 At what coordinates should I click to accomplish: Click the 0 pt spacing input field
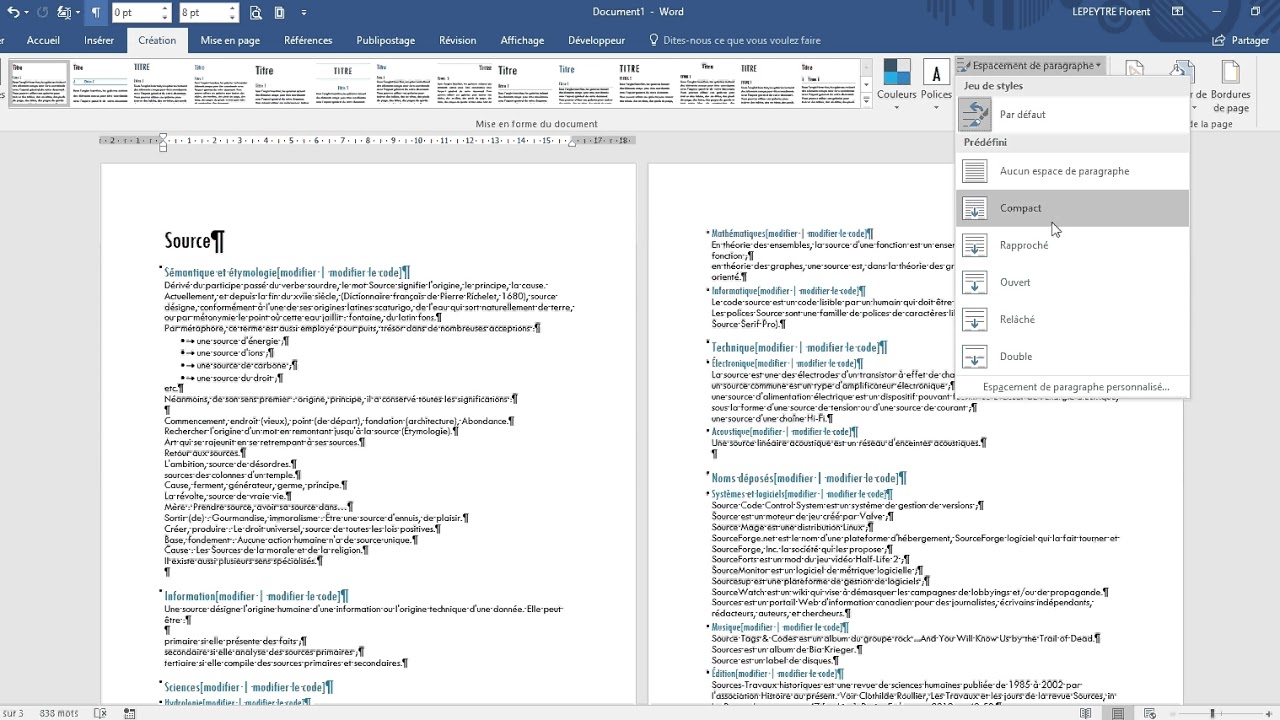[x=135, y=13]
